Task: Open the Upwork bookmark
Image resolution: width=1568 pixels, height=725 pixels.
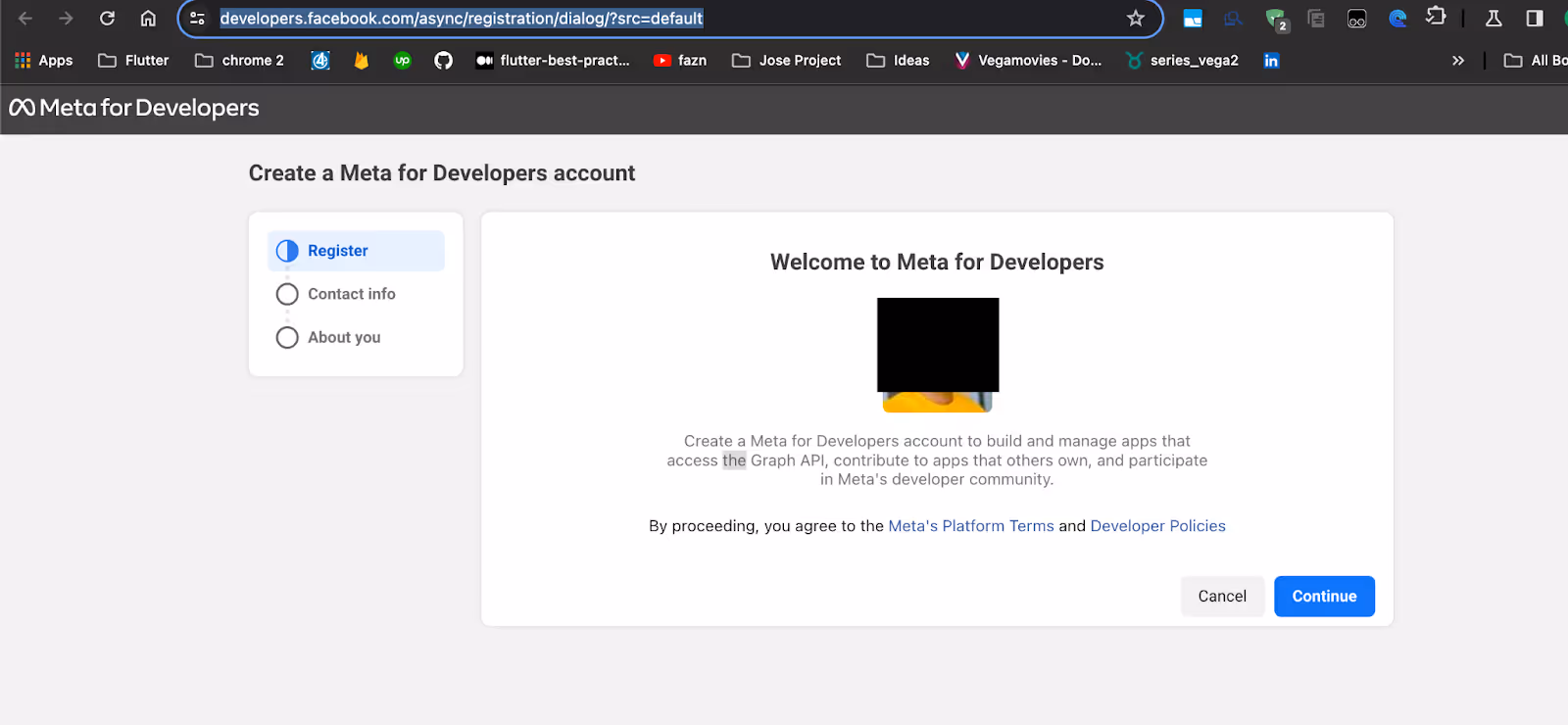Action: click(x=402, y=60)
